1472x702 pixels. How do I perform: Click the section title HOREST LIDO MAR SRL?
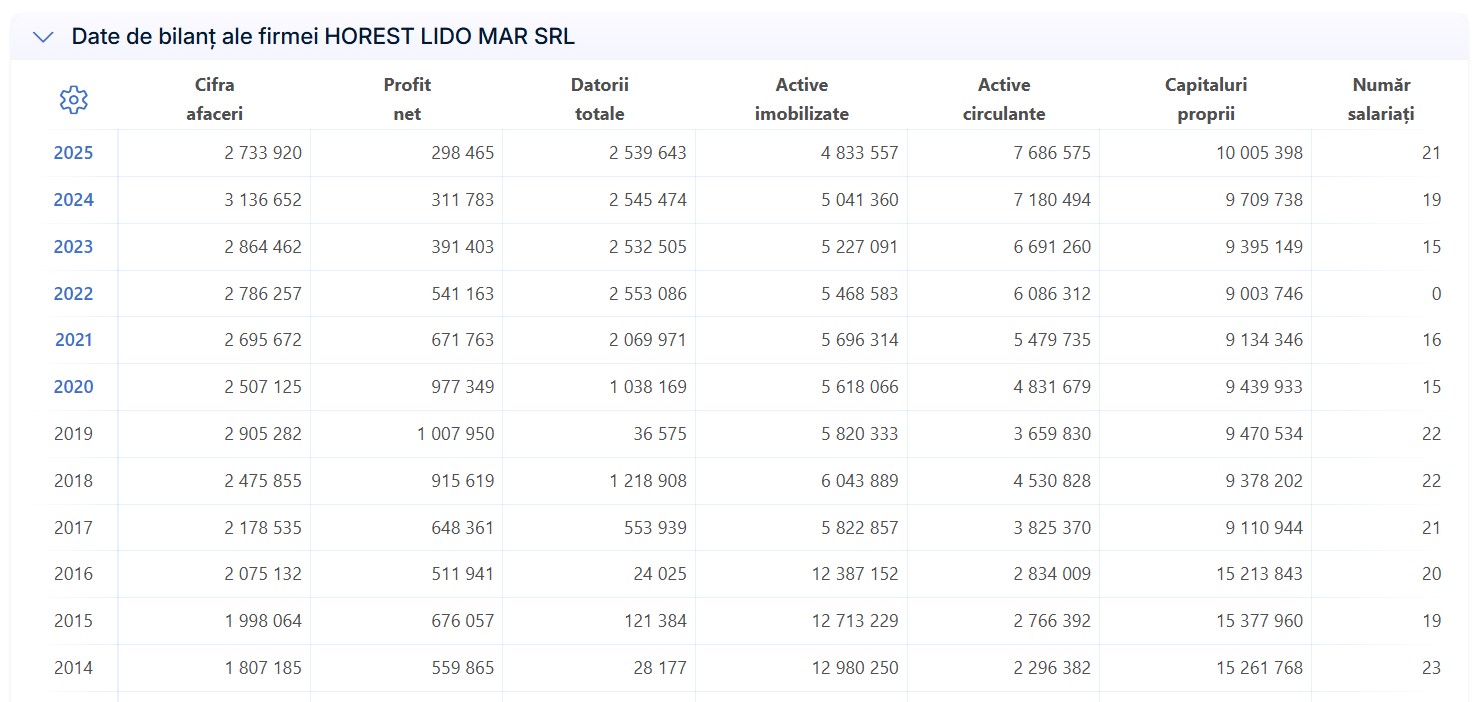point(450,37)
